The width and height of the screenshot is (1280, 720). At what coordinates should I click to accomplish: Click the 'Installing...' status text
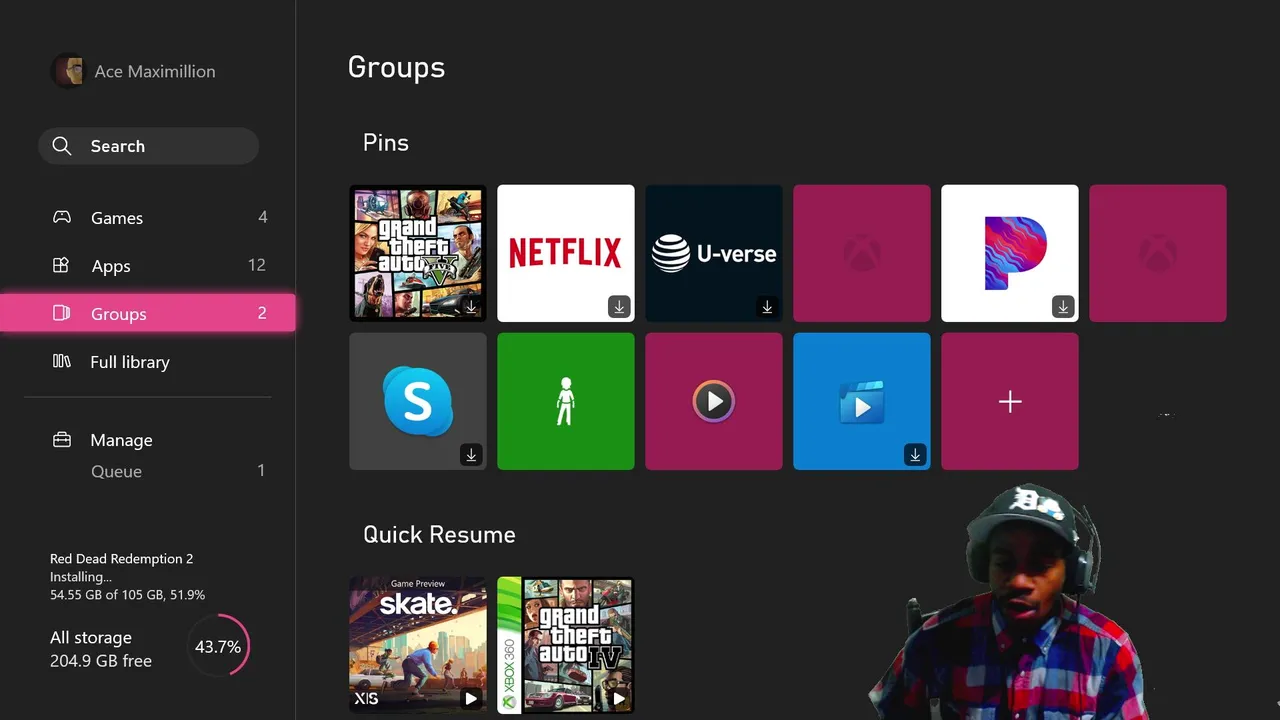82,577
